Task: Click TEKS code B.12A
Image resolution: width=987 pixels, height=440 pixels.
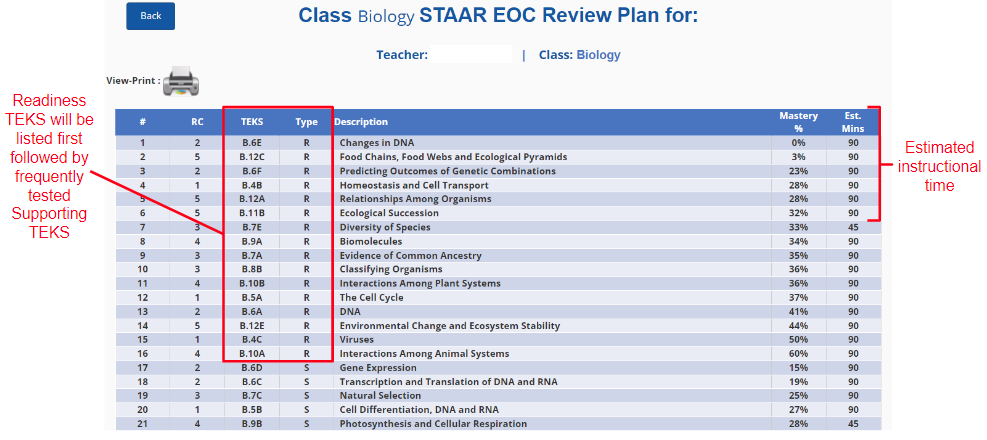Action: point(252,199)
